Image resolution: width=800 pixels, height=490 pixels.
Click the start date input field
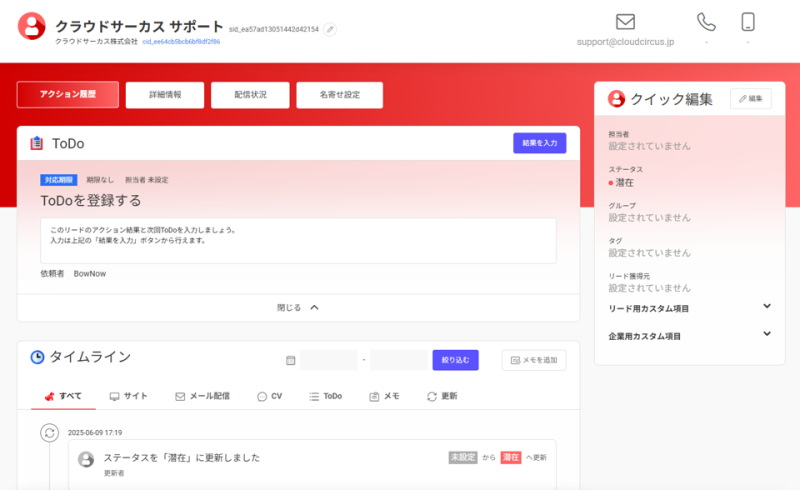coord(329,360)
